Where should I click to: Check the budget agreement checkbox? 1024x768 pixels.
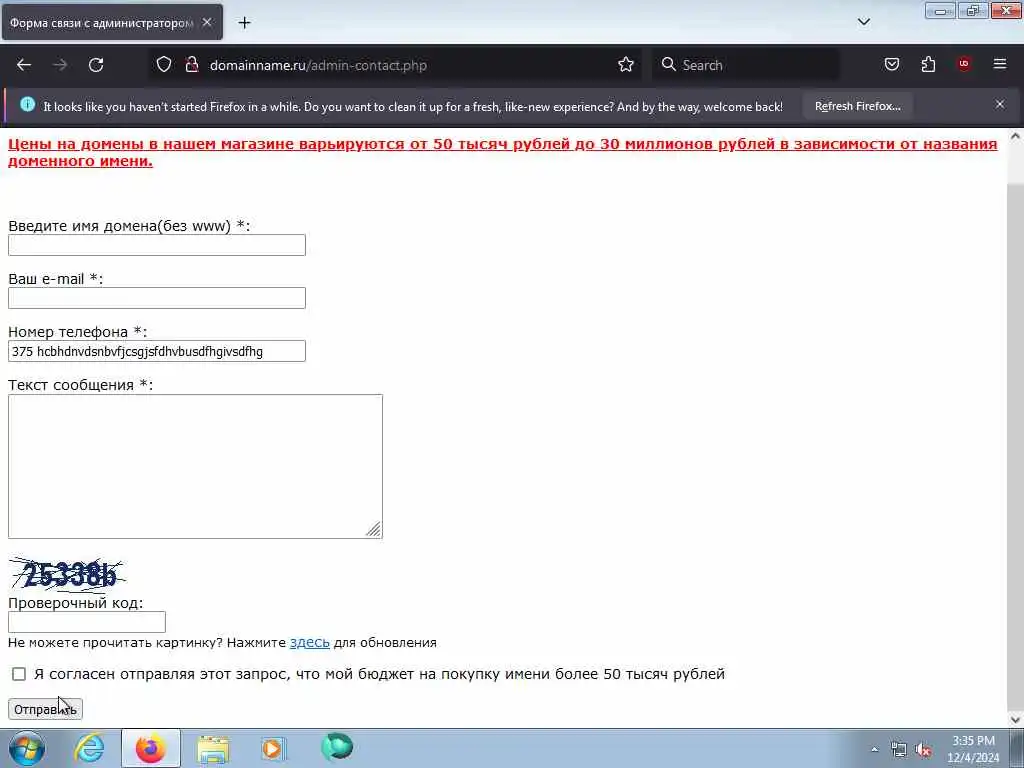point(19,673)
